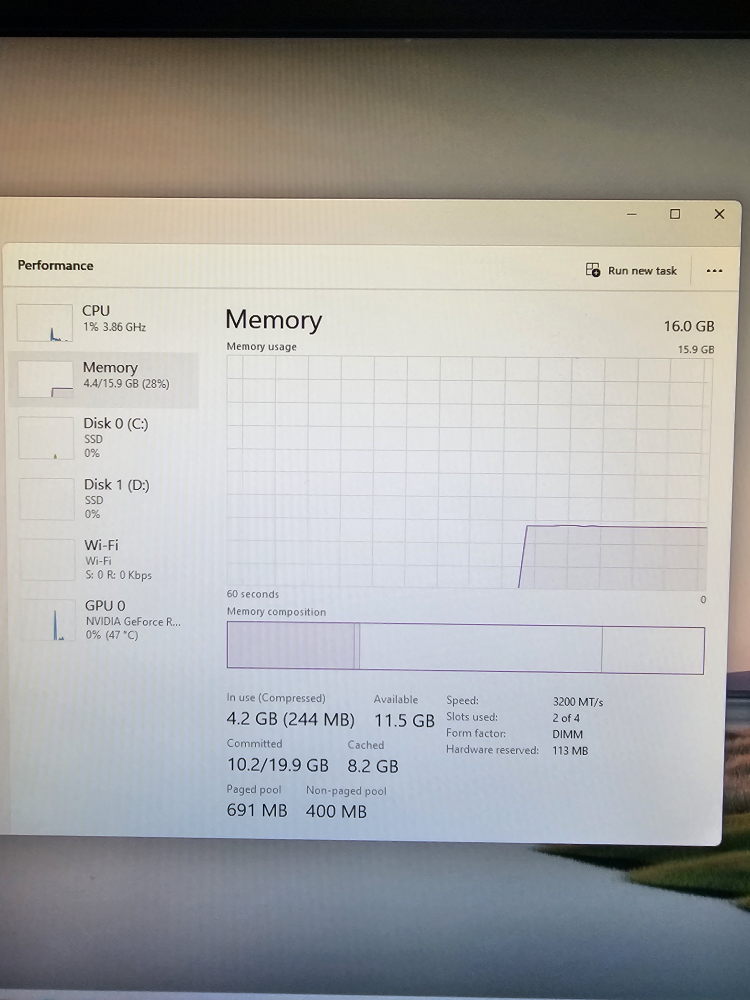Click the Run new task label
This screenshot has width=750, height=1000.
(642, 270)
